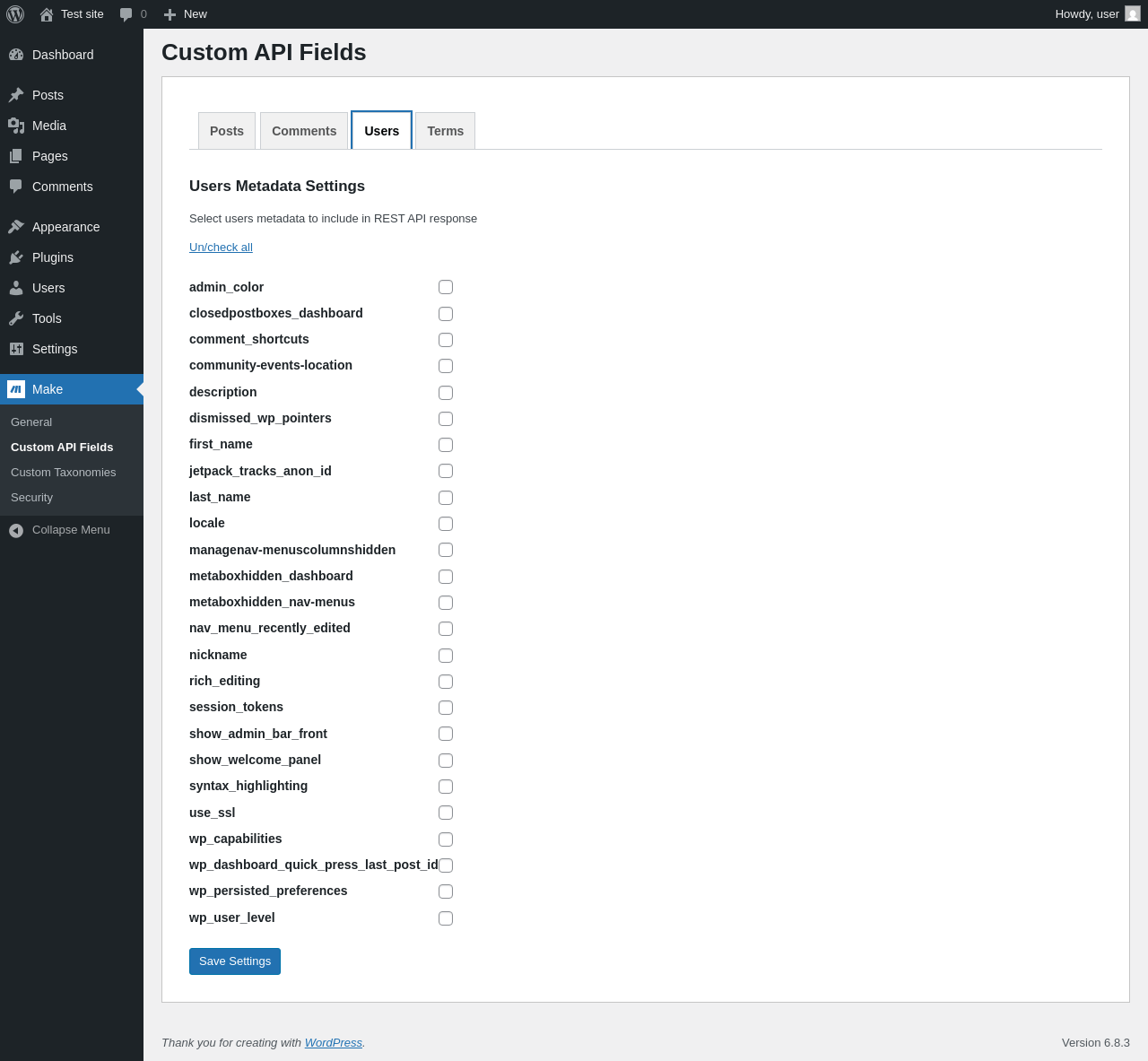Tick the nickname checkbox
The width and height of the screenshot is (1148, 1061).
pyautogui.click(x=446, y=656)
